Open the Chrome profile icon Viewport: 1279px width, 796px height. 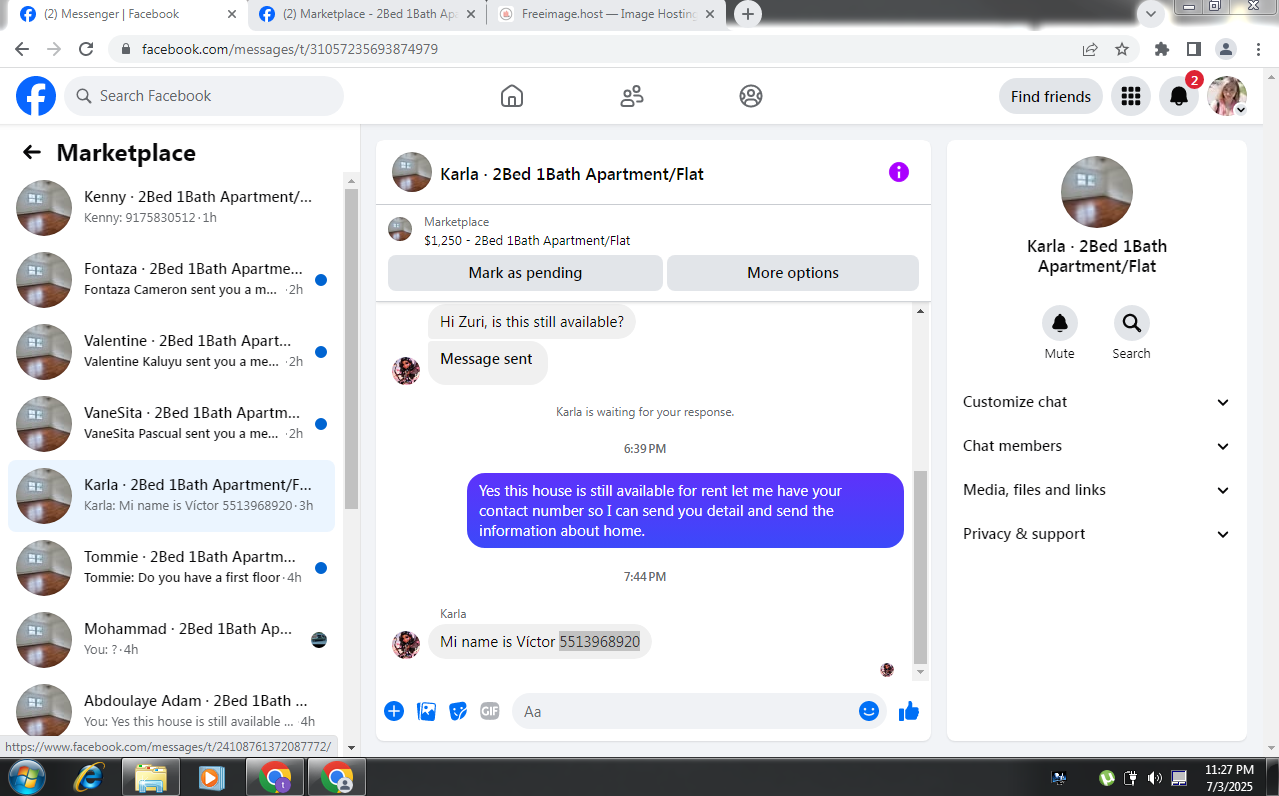pos(1225,49)
